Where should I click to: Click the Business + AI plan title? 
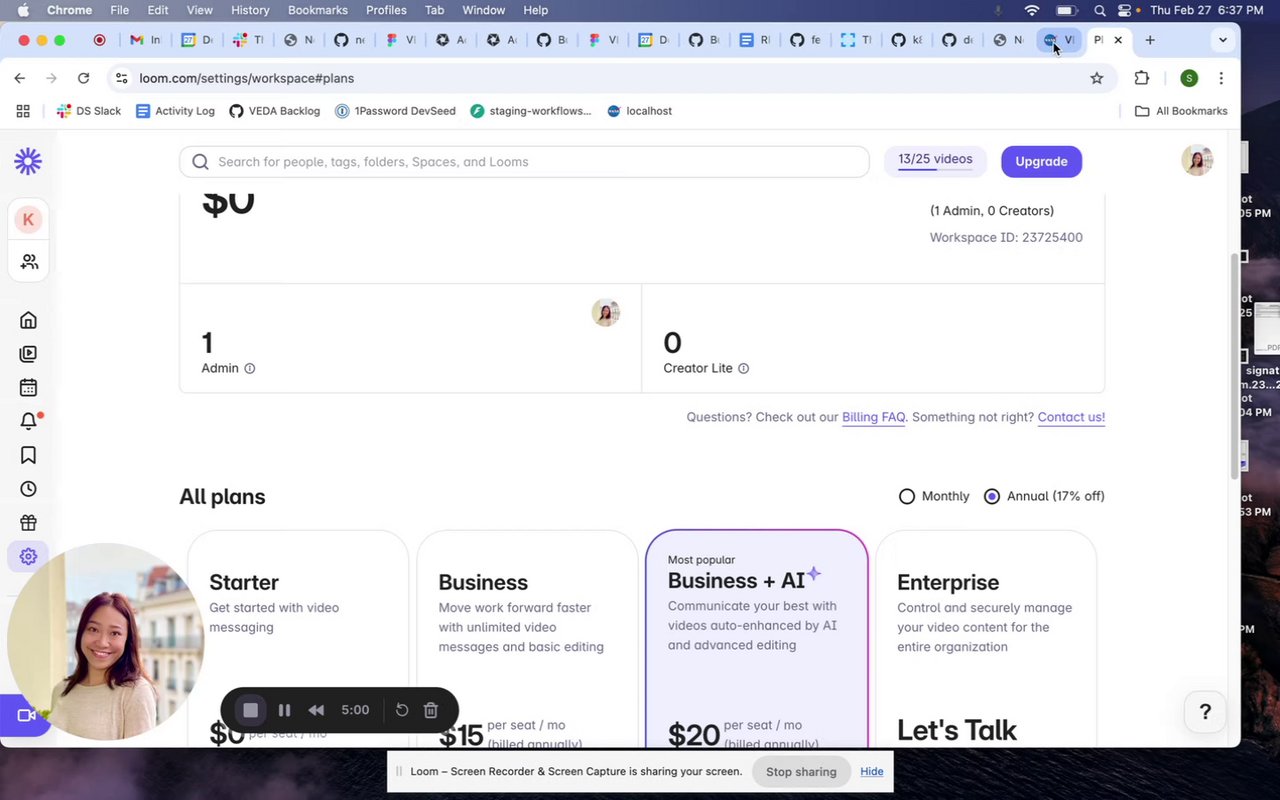[736, 581]
